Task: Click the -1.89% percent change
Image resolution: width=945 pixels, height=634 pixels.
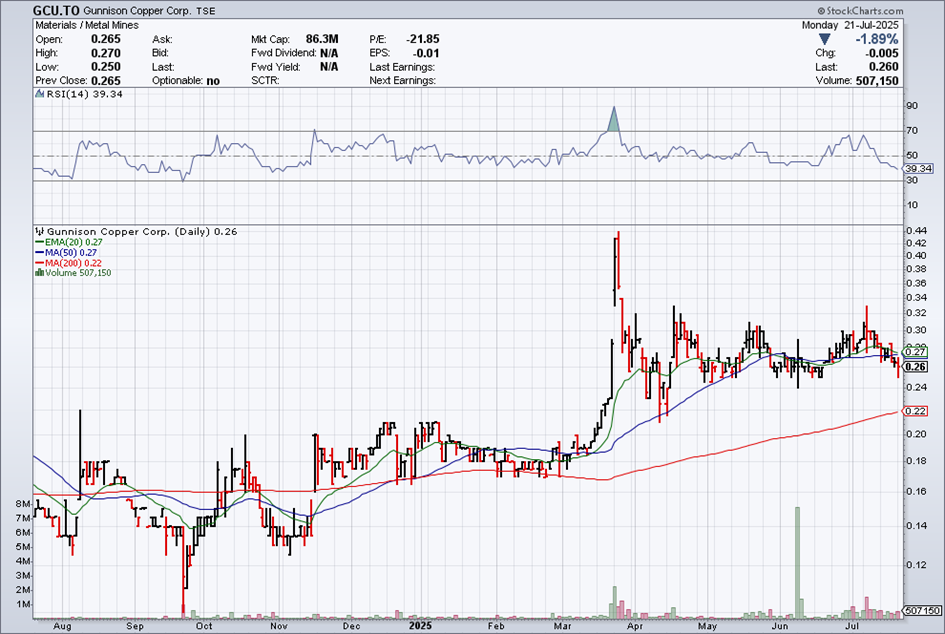Action: pyautogui.click(x=877, y=39)
